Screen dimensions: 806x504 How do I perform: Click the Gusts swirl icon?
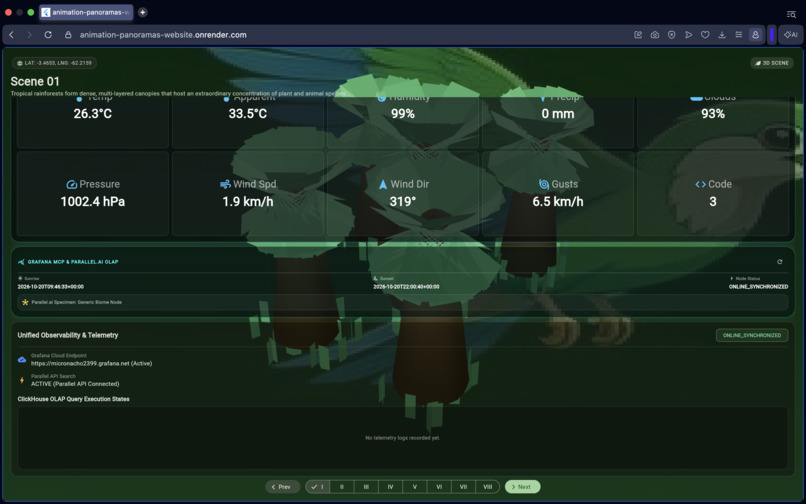[544, 184]
